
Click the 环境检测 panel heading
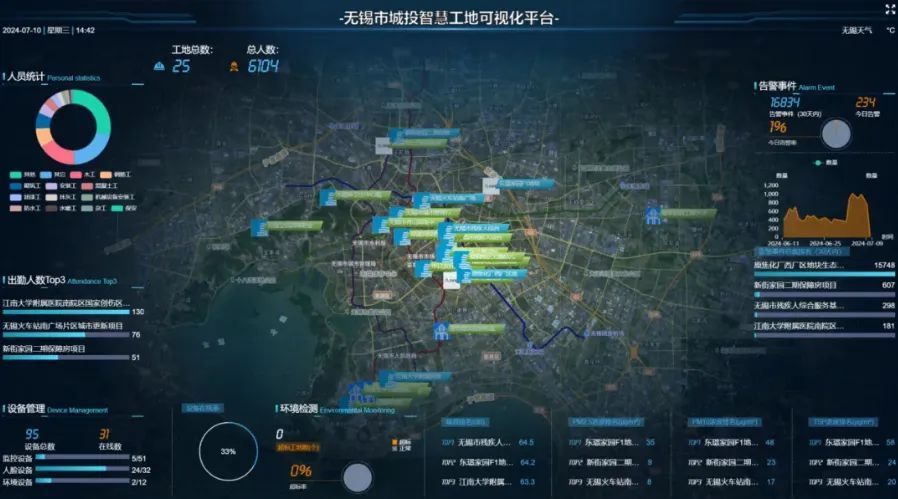(298, 408)
